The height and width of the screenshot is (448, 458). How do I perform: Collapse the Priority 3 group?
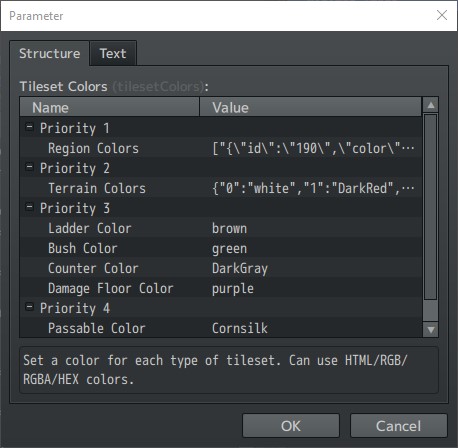(x=29, y=207)
